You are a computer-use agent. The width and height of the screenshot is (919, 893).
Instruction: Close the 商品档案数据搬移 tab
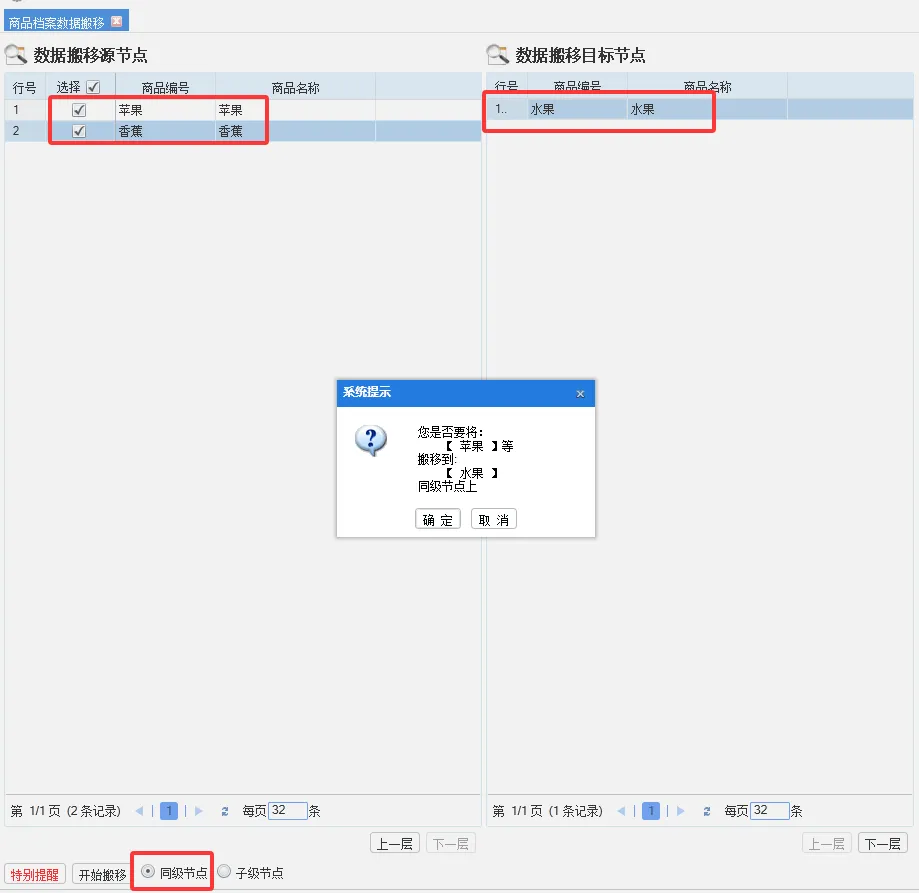117,21
